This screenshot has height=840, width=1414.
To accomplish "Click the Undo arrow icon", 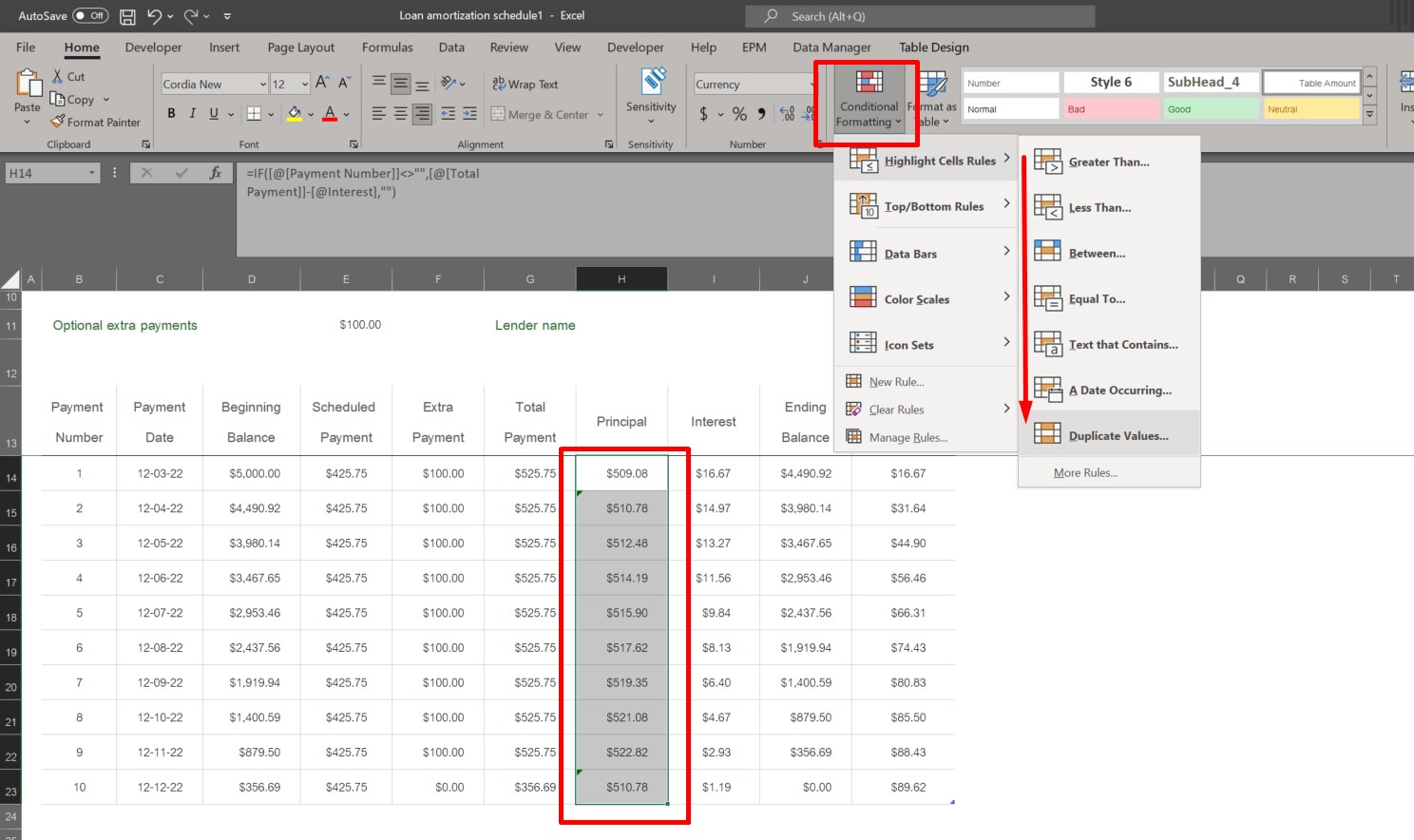I will point(155,16).
